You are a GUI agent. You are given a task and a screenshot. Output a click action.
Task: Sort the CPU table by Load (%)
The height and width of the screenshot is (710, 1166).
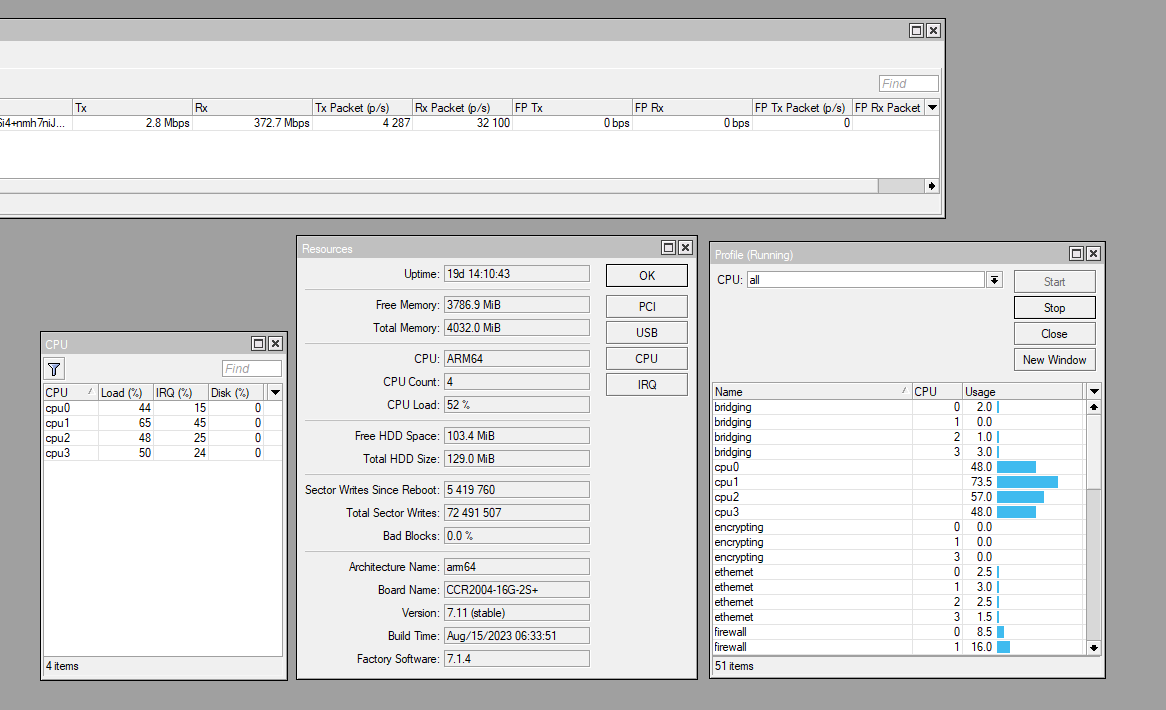[x=124, y=393]
